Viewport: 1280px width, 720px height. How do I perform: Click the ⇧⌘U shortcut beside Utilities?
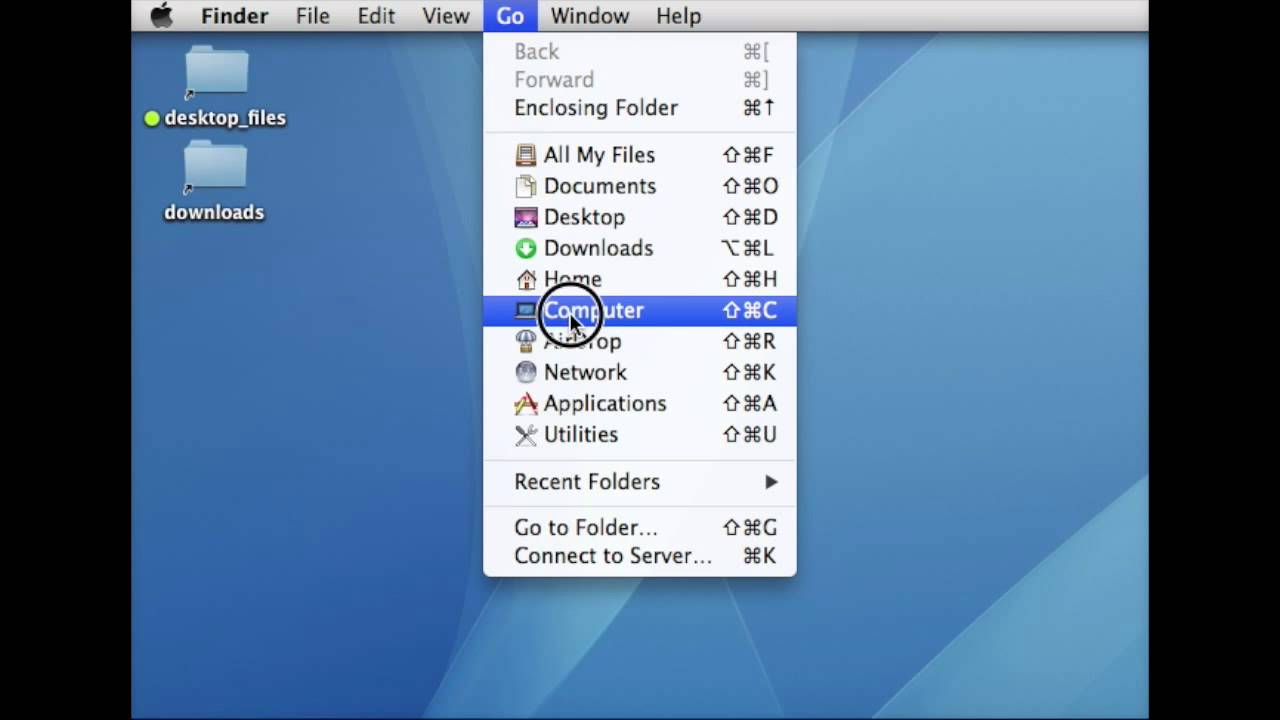click(x=750, y=434)
